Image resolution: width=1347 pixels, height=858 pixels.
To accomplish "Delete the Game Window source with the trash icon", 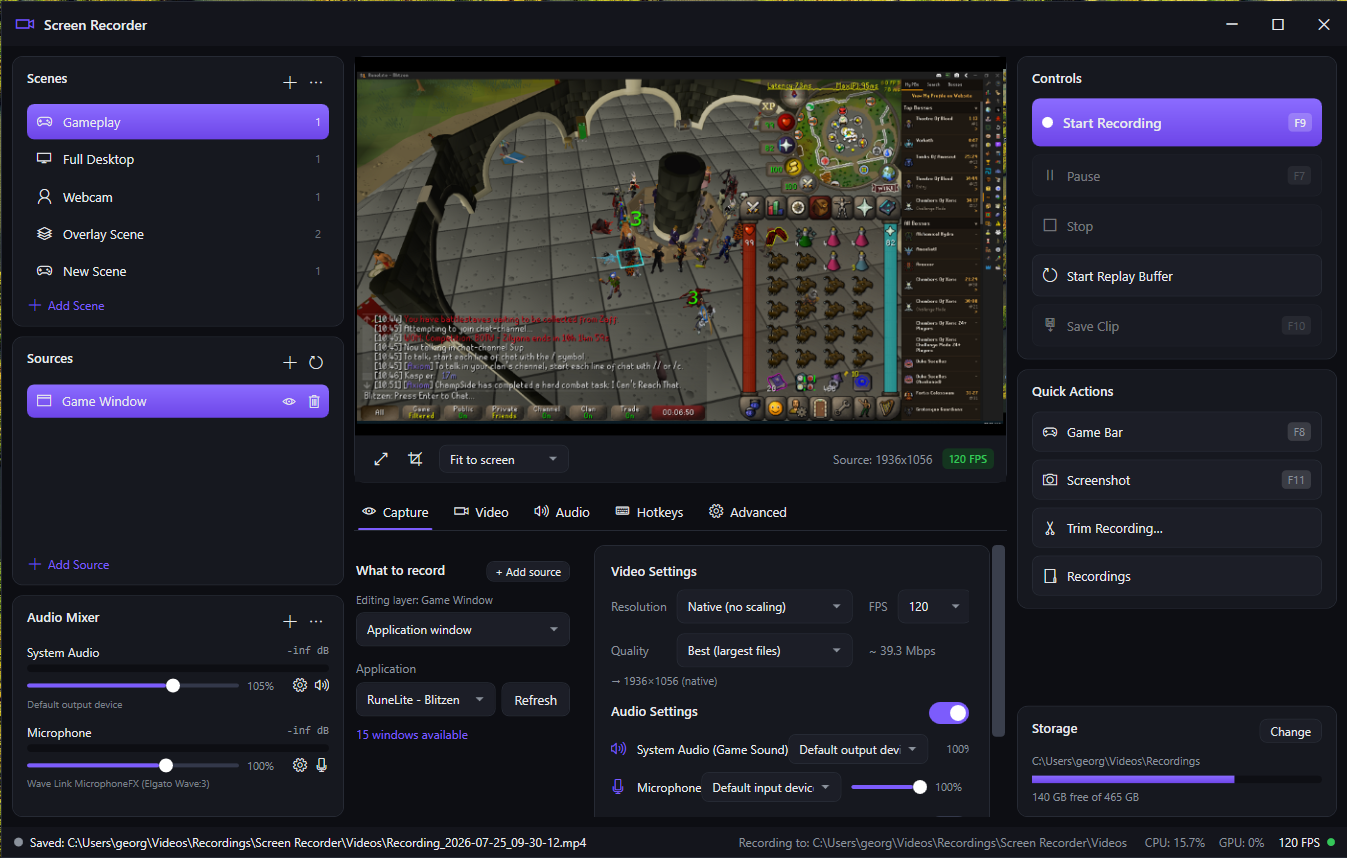I will point(314,401).
